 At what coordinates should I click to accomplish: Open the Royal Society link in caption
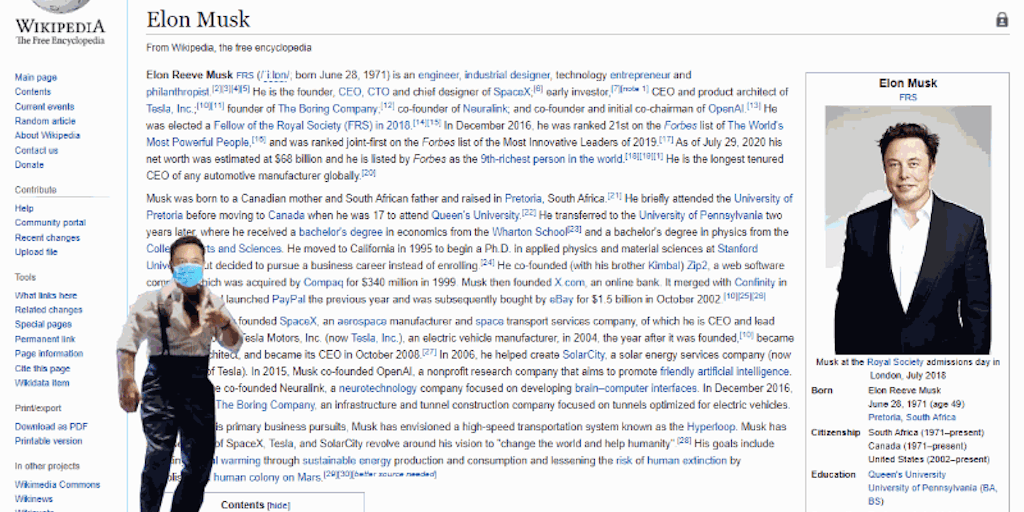[x=895, y=362]
